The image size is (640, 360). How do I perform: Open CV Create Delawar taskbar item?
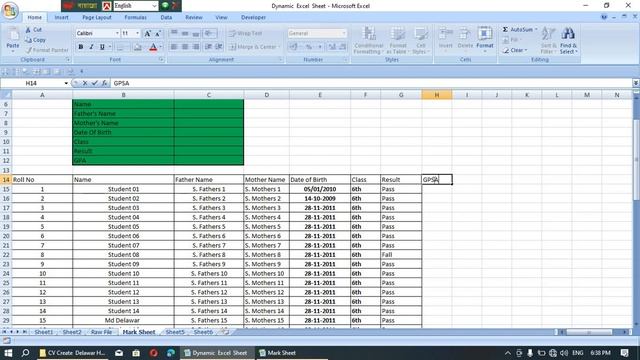(x=73, y=353)
